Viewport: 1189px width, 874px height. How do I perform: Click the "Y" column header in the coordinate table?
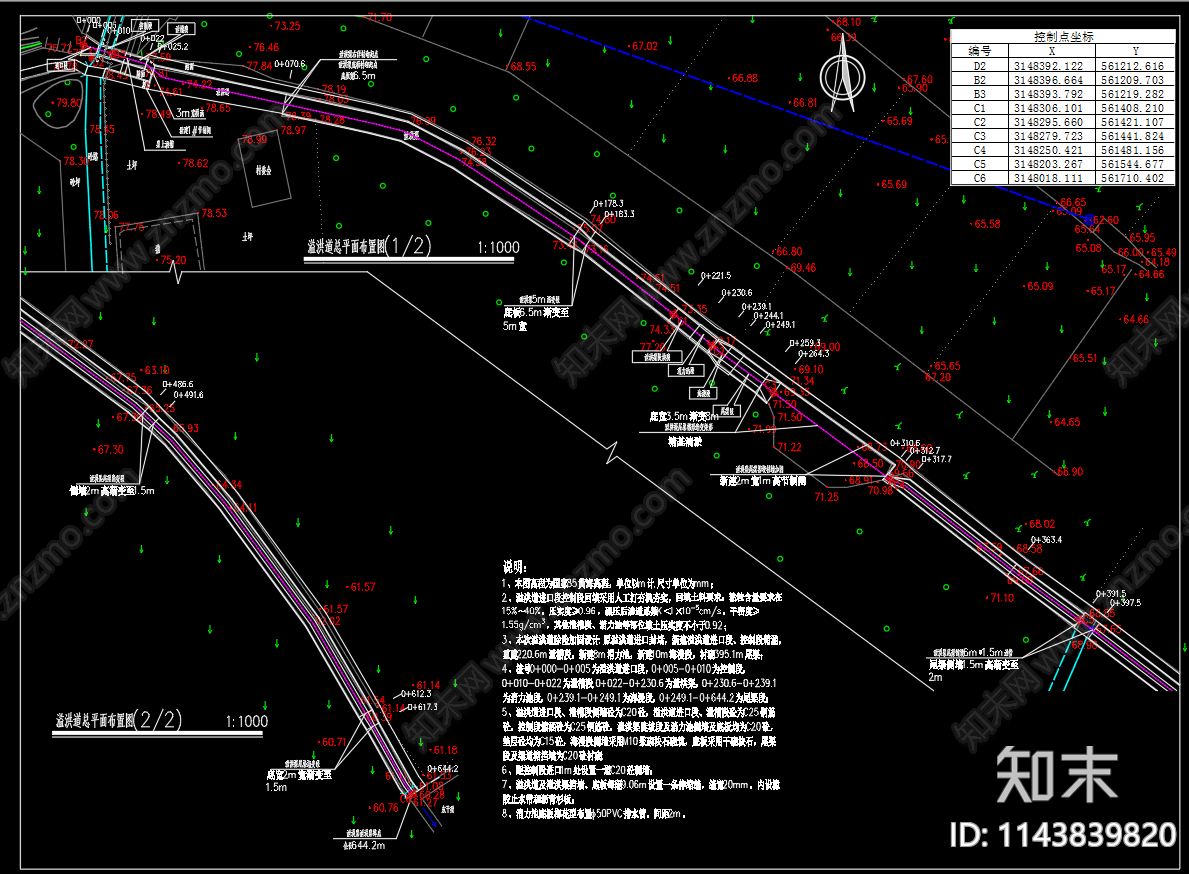coord(1135,51)
